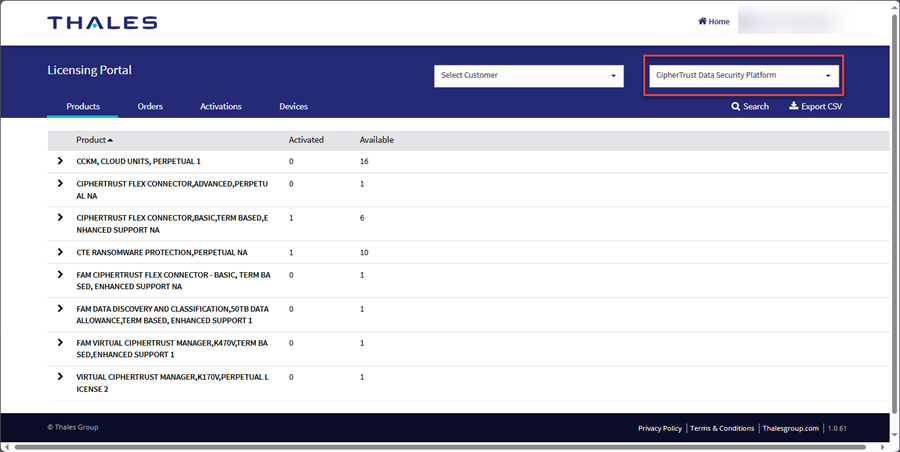Expand FAM Virtual CipherTrust Manager K470V row
This screenshot has height=452, width=900.
point(60,342)
